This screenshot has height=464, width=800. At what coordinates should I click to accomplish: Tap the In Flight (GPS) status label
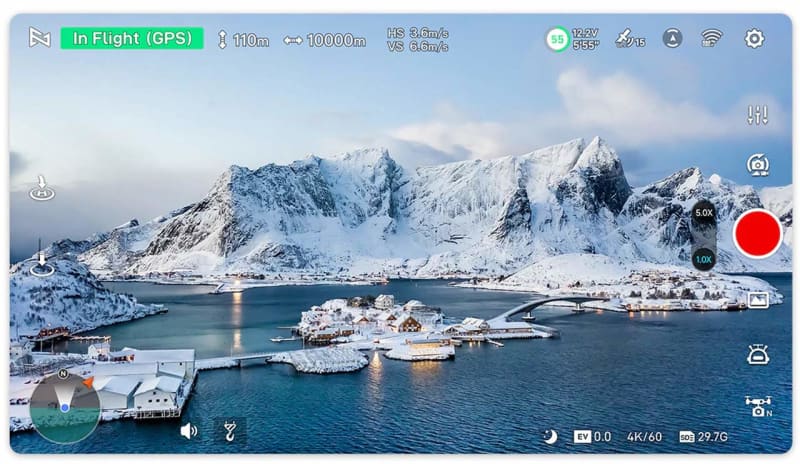click(x=132, y=39)
